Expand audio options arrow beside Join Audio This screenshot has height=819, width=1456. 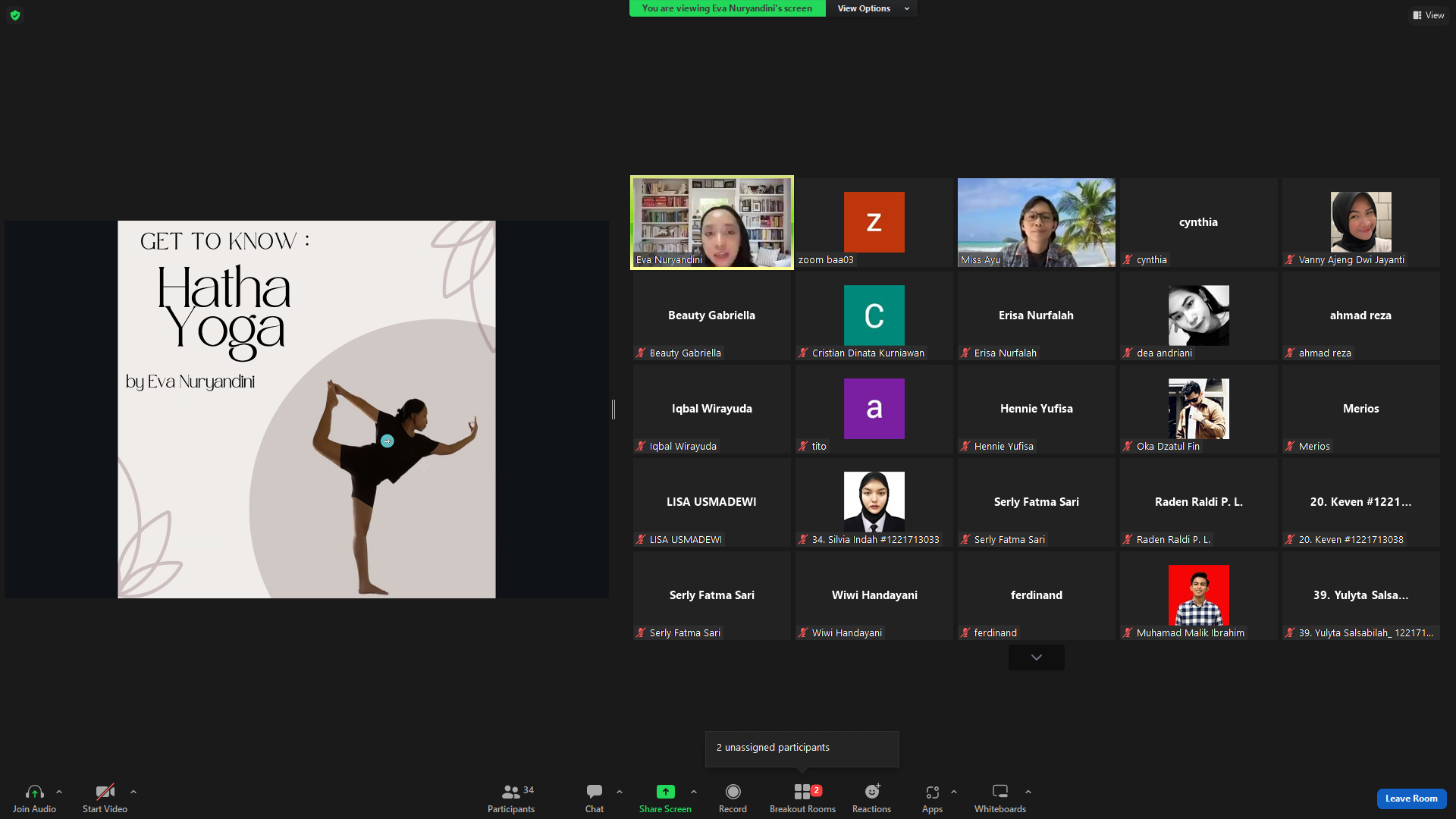tap(59, 792)
